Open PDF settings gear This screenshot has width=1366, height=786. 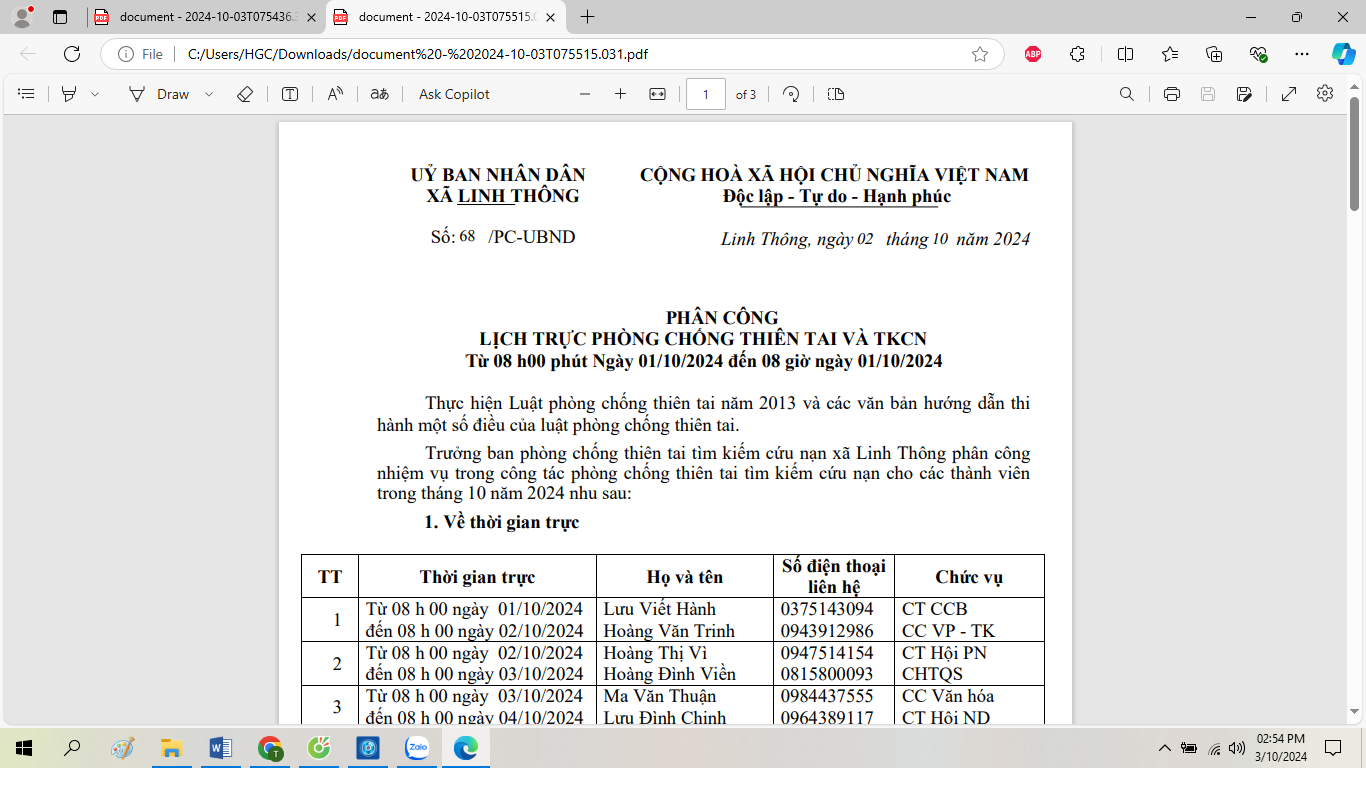[x=1325, y=93]
